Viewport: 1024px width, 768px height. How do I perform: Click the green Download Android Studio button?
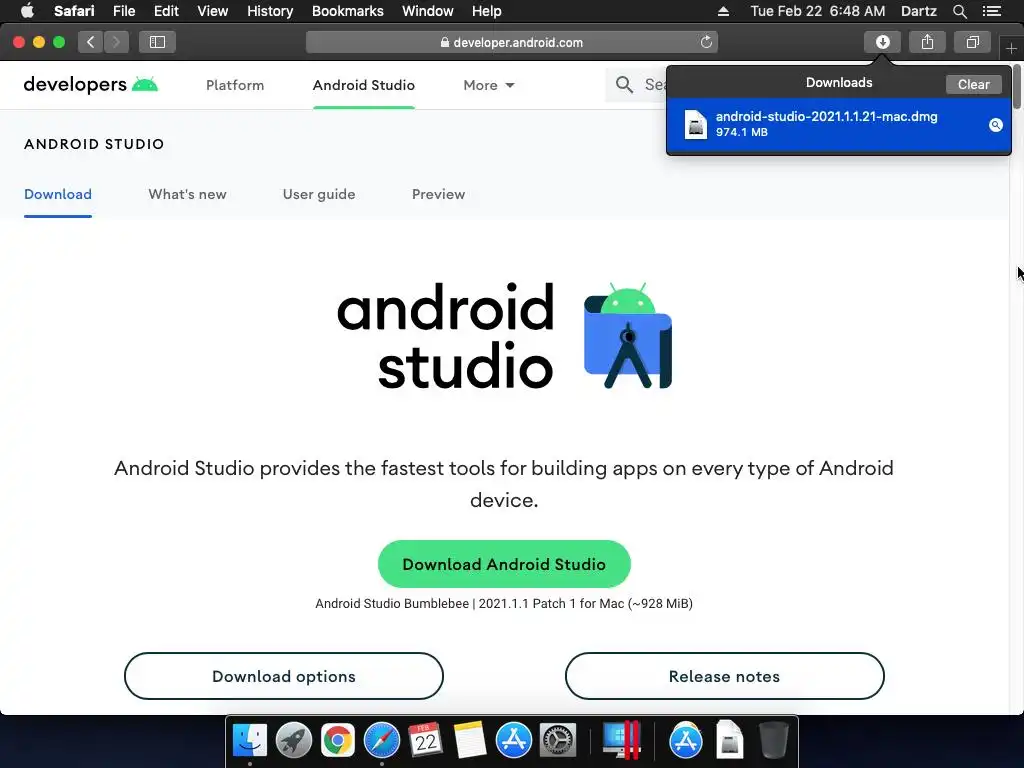pos(504,564)
